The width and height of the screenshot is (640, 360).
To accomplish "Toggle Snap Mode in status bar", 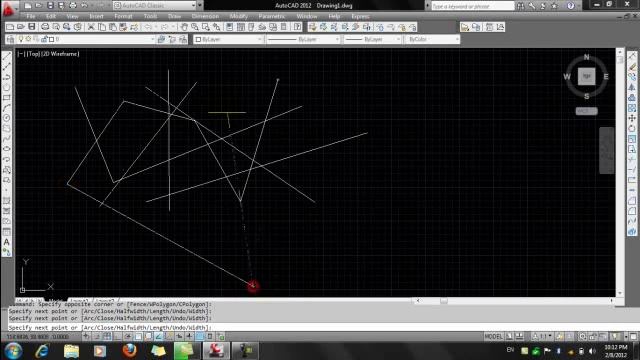I will (x=97, y=336).
